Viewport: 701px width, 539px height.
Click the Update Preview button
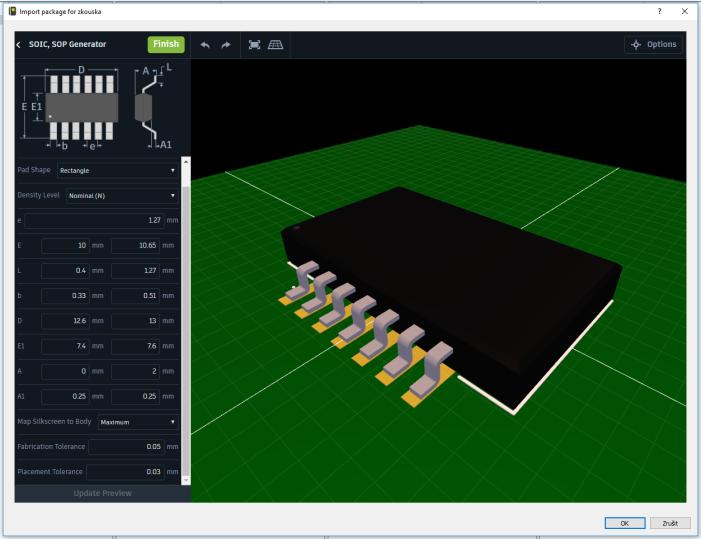(102, 493)
